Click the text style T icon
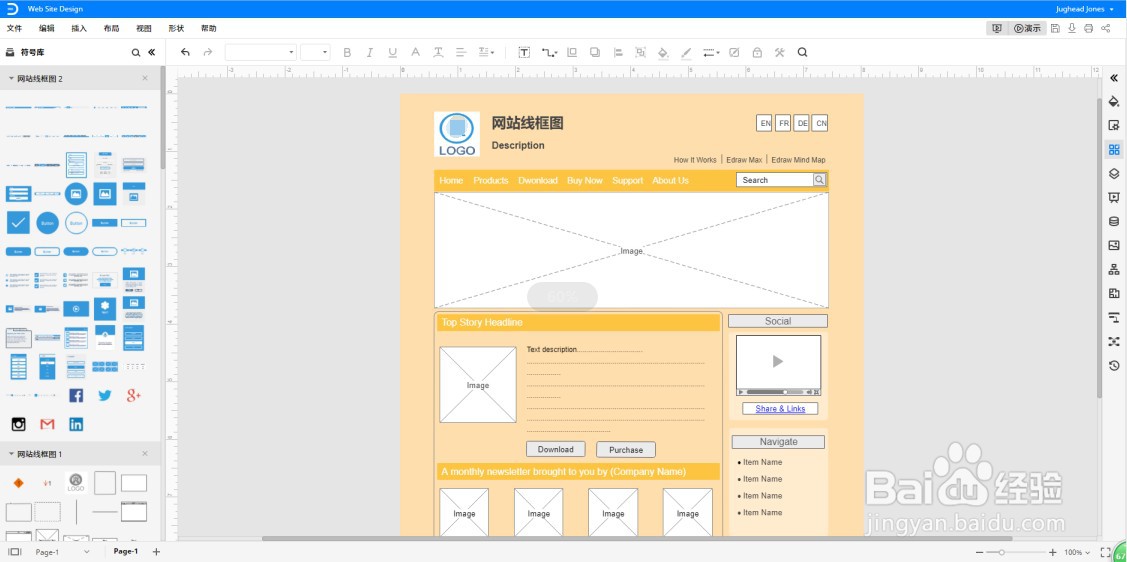 click(x=438, y=52)
